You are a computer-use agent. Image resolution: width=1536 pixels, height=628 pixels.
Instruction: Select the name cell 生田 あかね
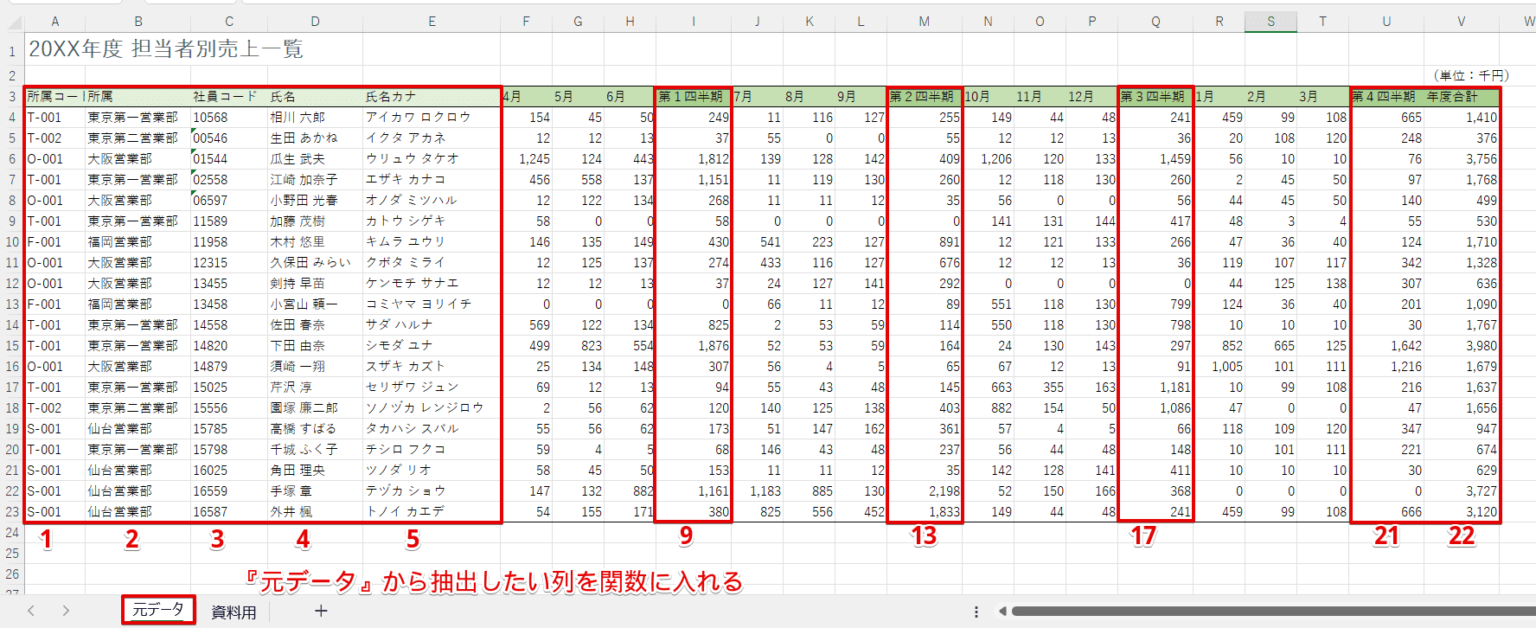tap(316, 138)
